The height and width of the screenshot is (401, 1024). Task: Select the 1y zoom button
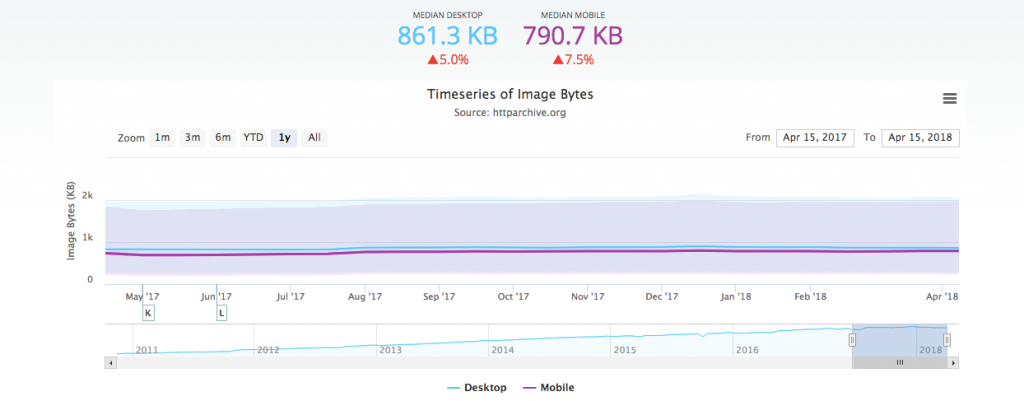[285, 138]
